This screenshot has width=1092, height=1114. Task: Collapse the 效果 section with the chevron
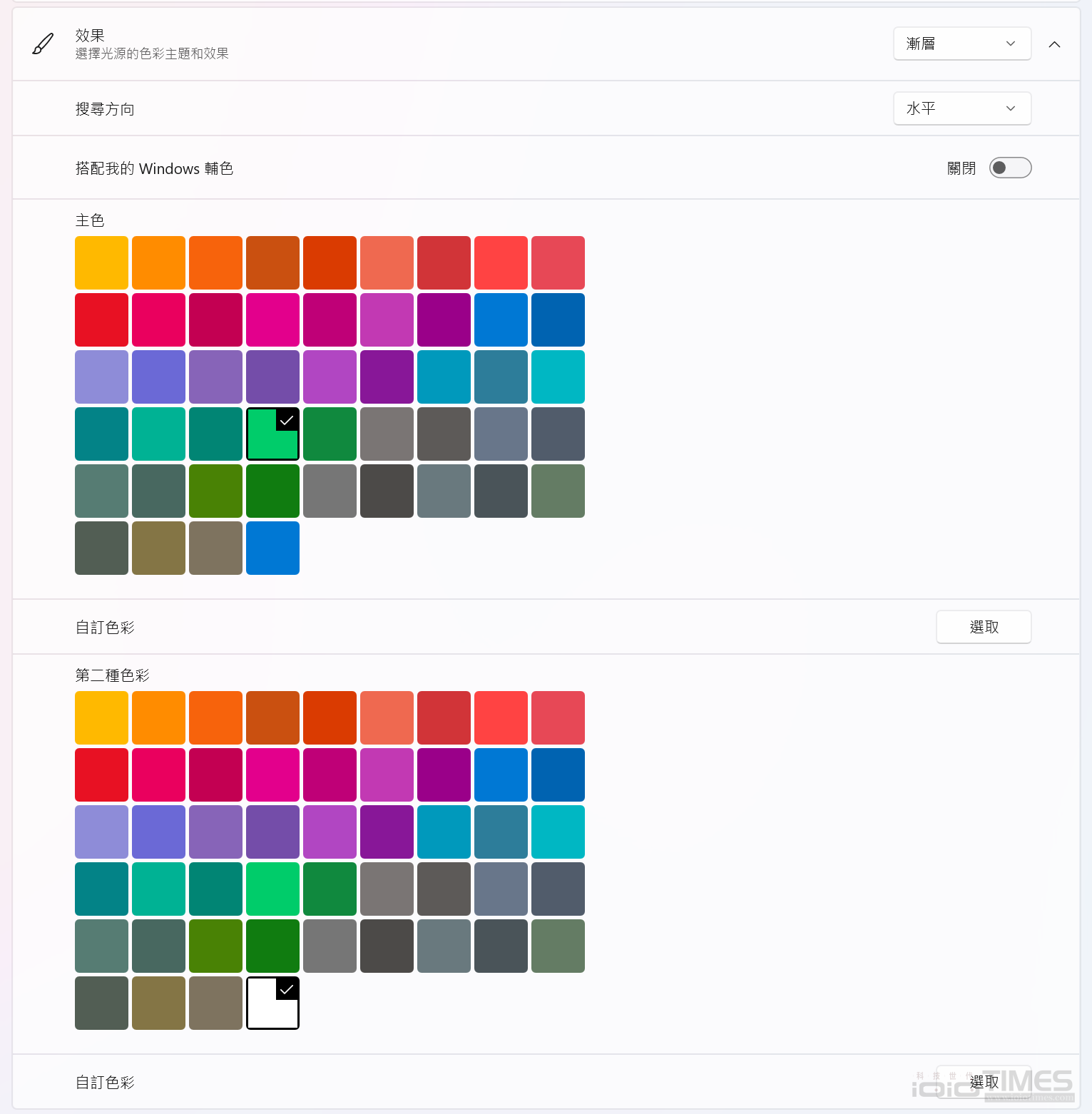(1054, 44)
